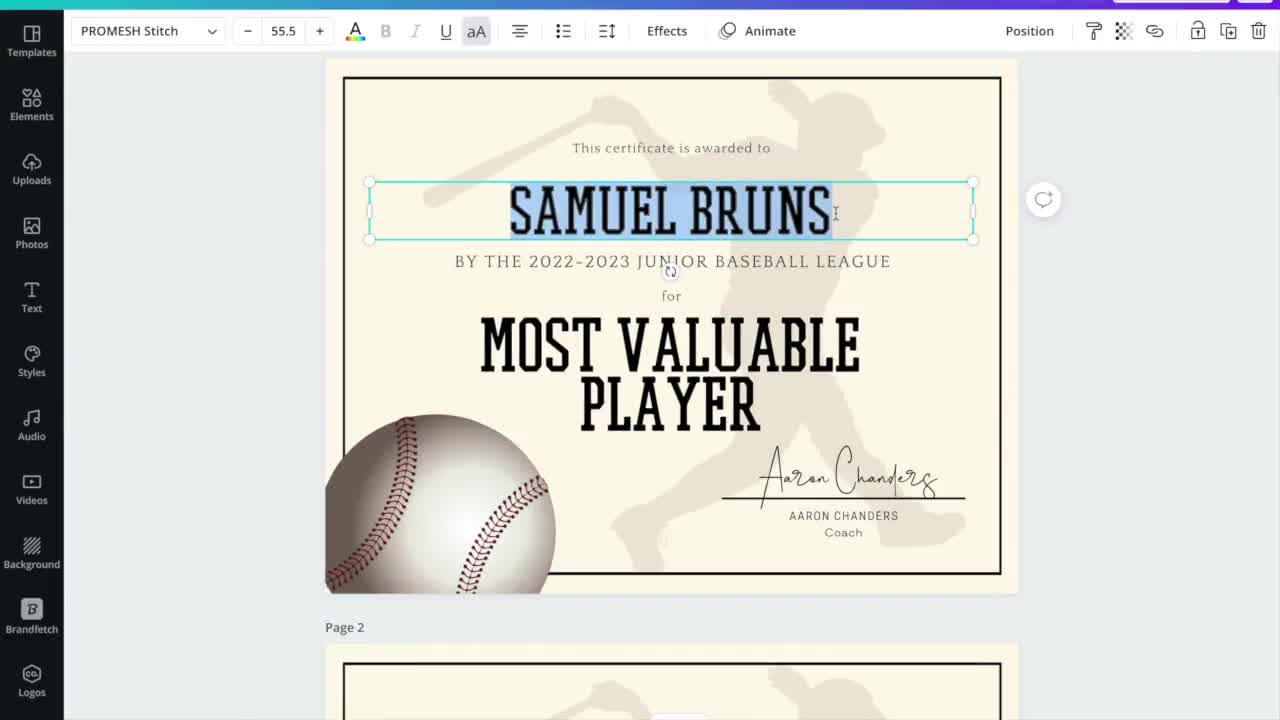Select the copy style paint roller icon

[1094, 31]
